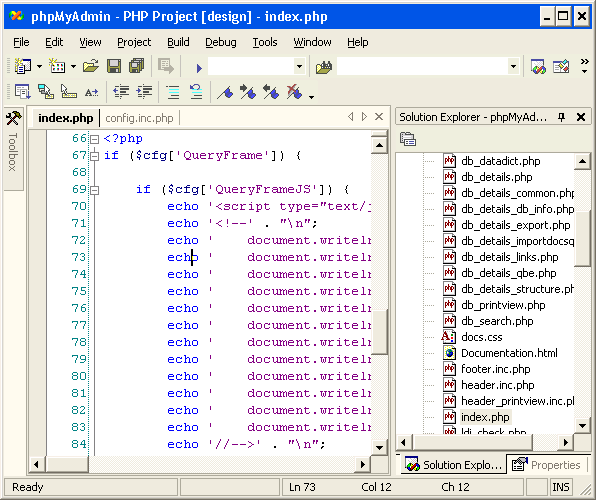
Task: Click the Find in Files binoculars icon
Action: [324, 67]
